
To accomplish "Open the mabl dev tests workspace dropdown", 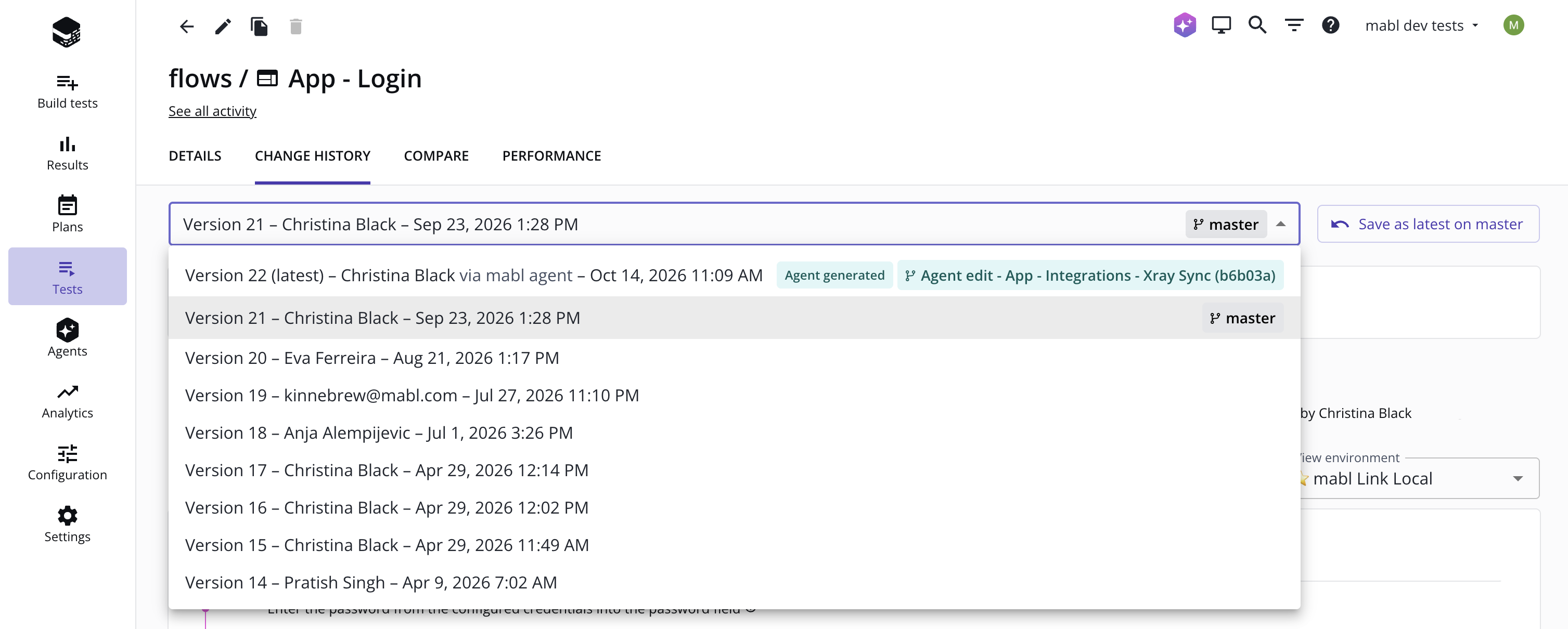I will [x=1422, y=25].
